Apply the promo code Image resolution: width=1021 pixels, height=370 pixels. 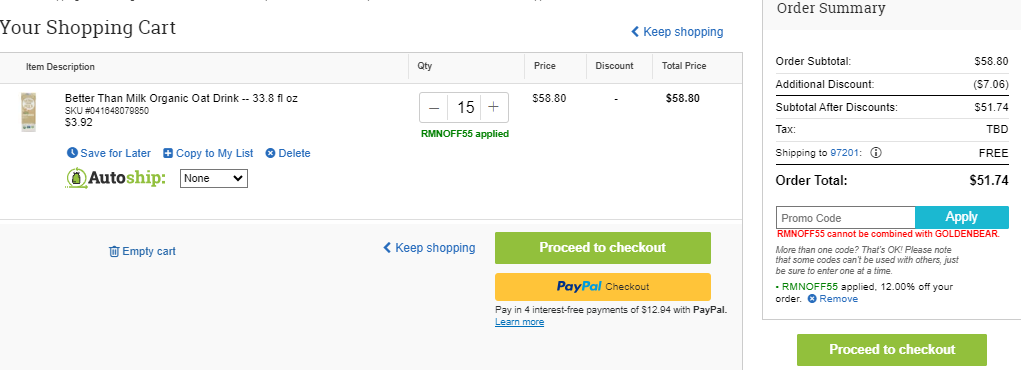click(962, 217)
